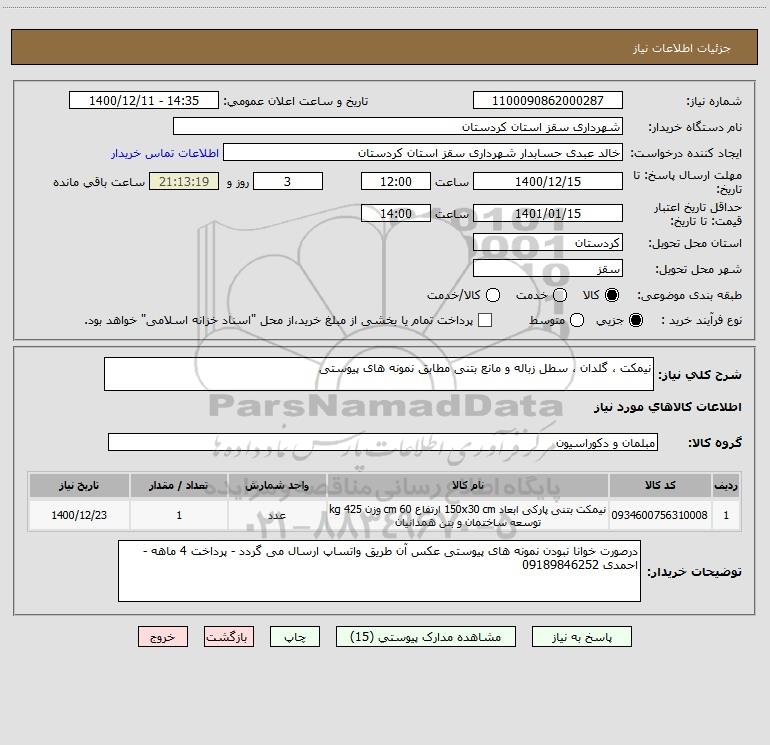This screenshot has height=745, width=770.
Task: Open مشاهده مدارک پیوستی (15) attachments
Action: pos(426,637)
